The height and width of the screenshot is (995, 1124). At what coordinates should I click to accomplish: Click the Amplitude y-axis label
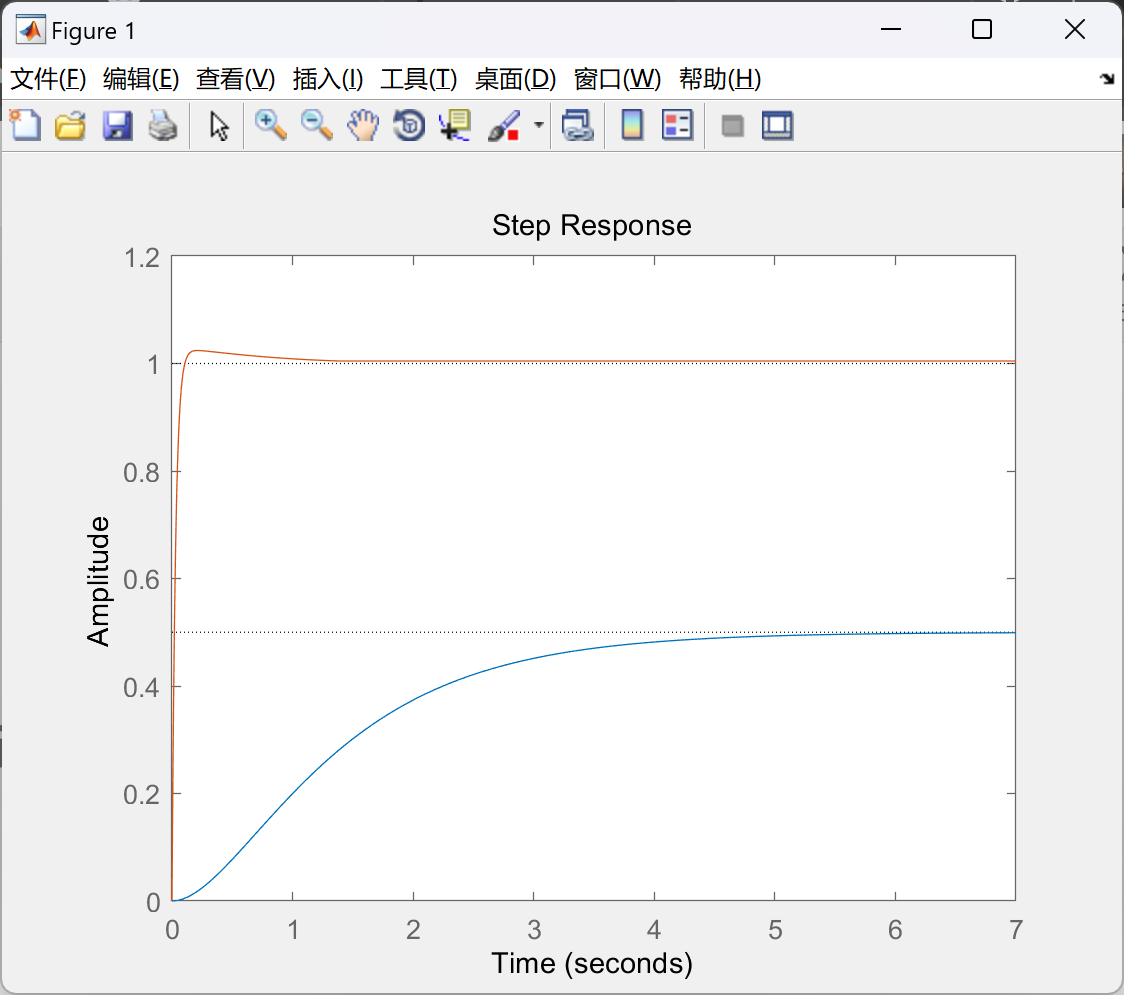coord(98,581)
